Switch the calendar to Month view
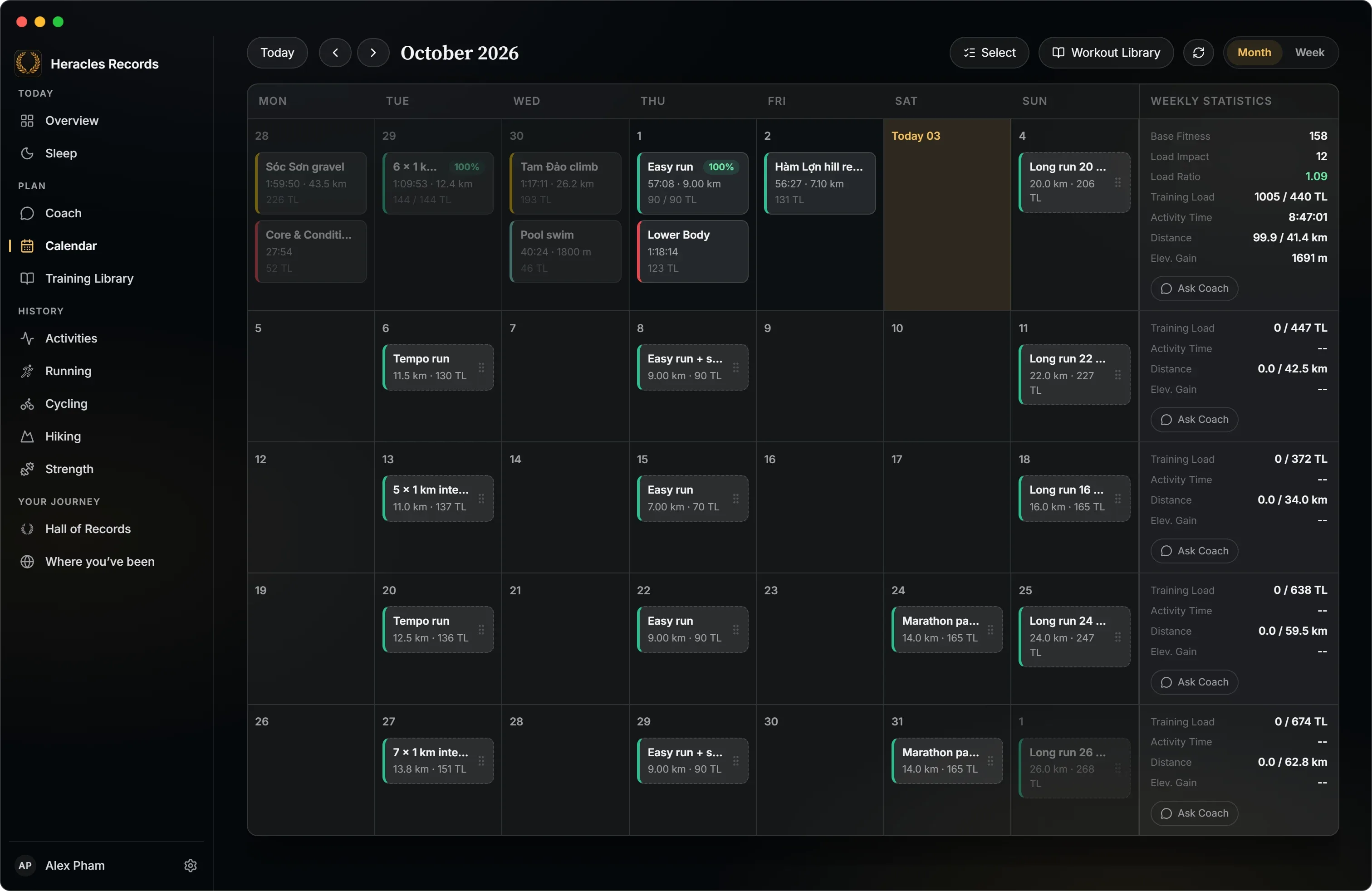This screenshot has width=1372, height=891. [x=1254, y=53]
